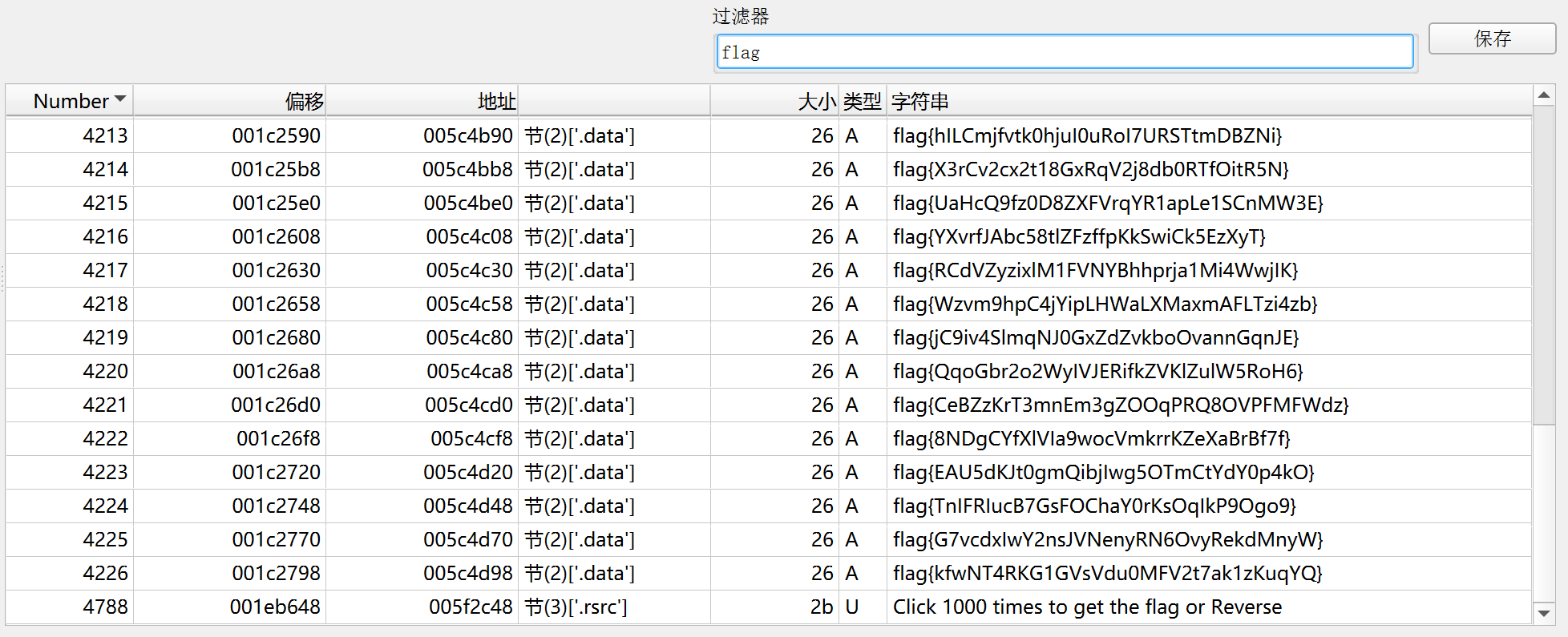Screen dimensions: 1568x637
Task: Sort by the 地址 address column header
Action: (x=496, y=101)
